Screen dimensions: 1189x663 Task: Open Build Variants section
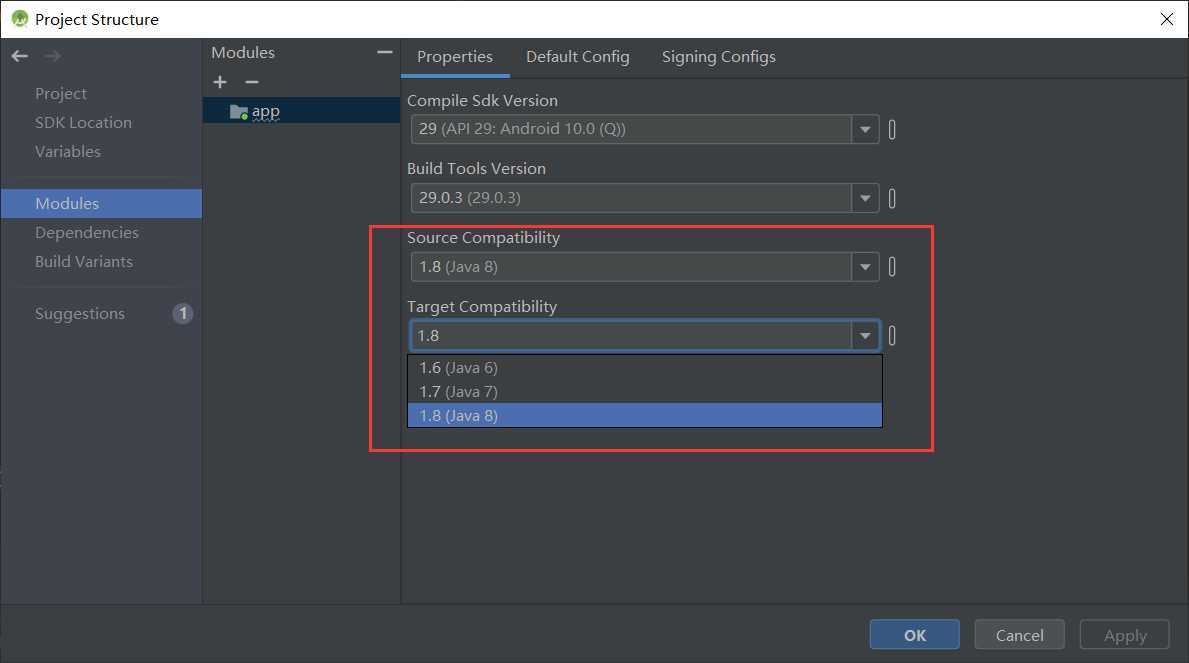pos(83,261)
